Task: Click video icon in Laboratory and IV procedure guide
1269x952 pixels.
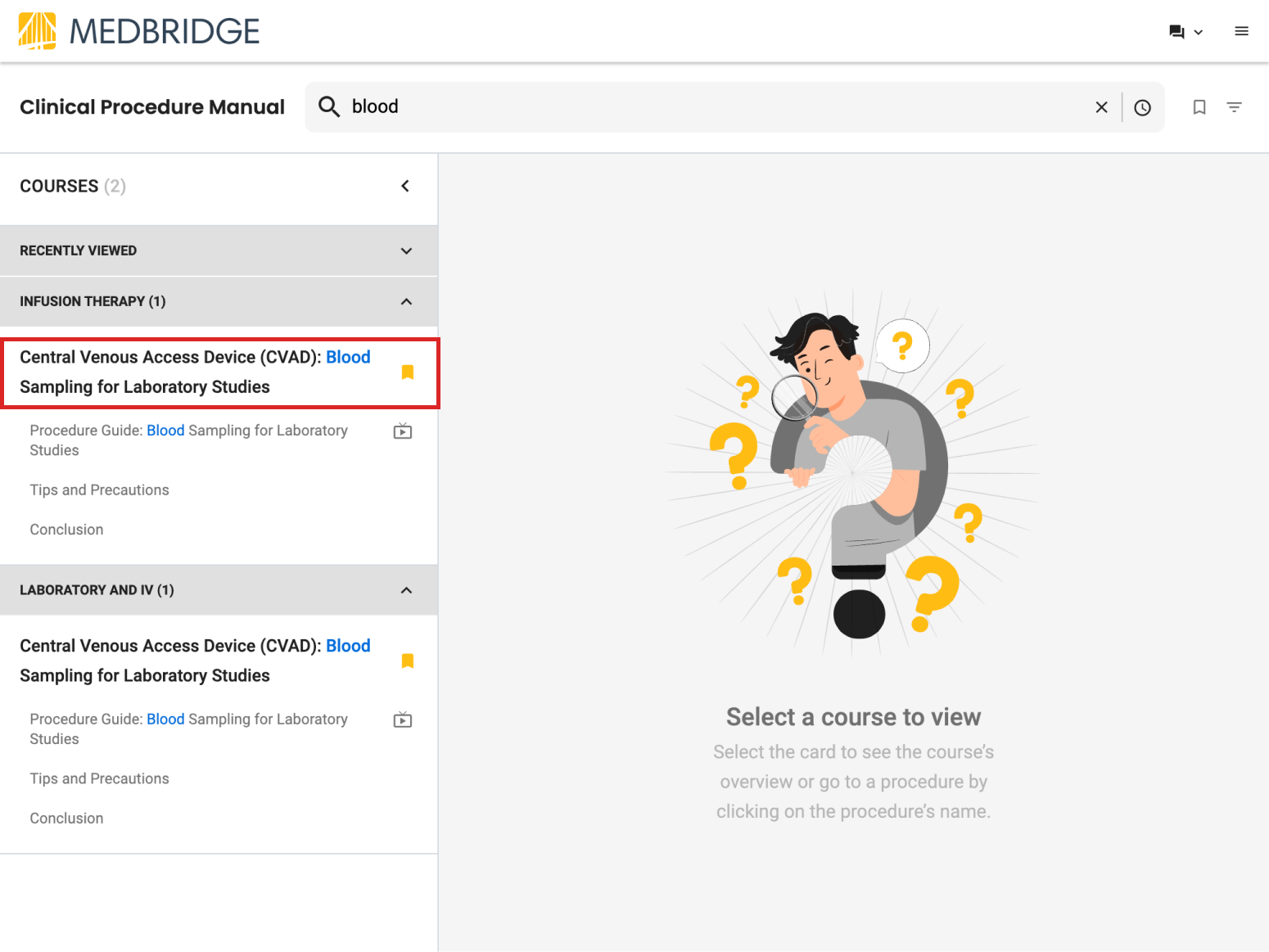Action: 403,720
